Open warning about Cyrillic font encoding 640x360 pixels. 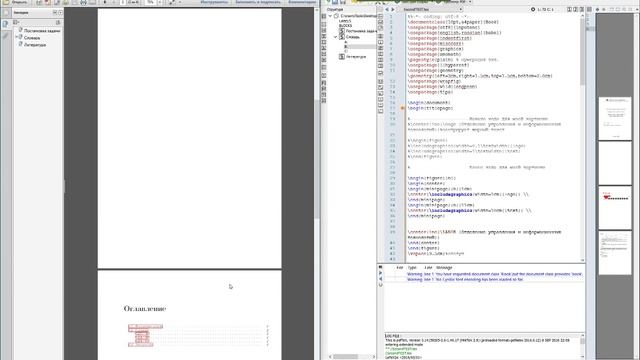pyautogui.click(x=465, y=280)
